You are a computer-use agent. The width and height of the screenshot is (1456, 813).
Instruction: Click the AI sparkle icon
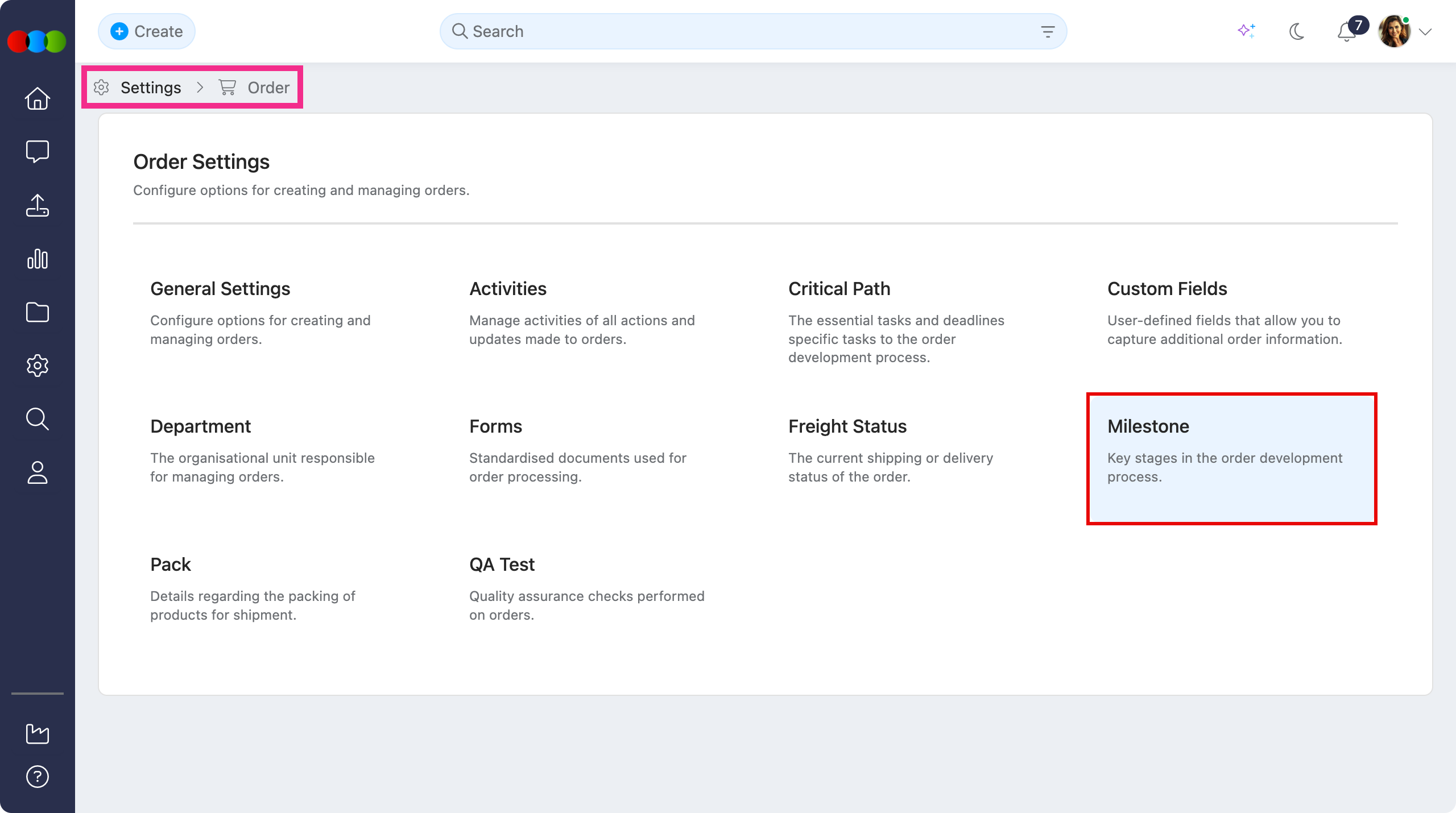pyautogui.click(x=1246, y=31)
